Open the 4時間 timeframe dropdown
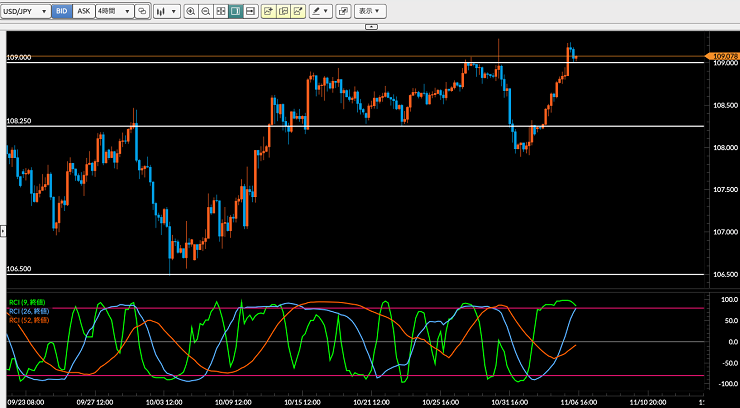Image resolution: width=740 pixels, height=408 pixels. pyautogui.click(x=115, y=11)
